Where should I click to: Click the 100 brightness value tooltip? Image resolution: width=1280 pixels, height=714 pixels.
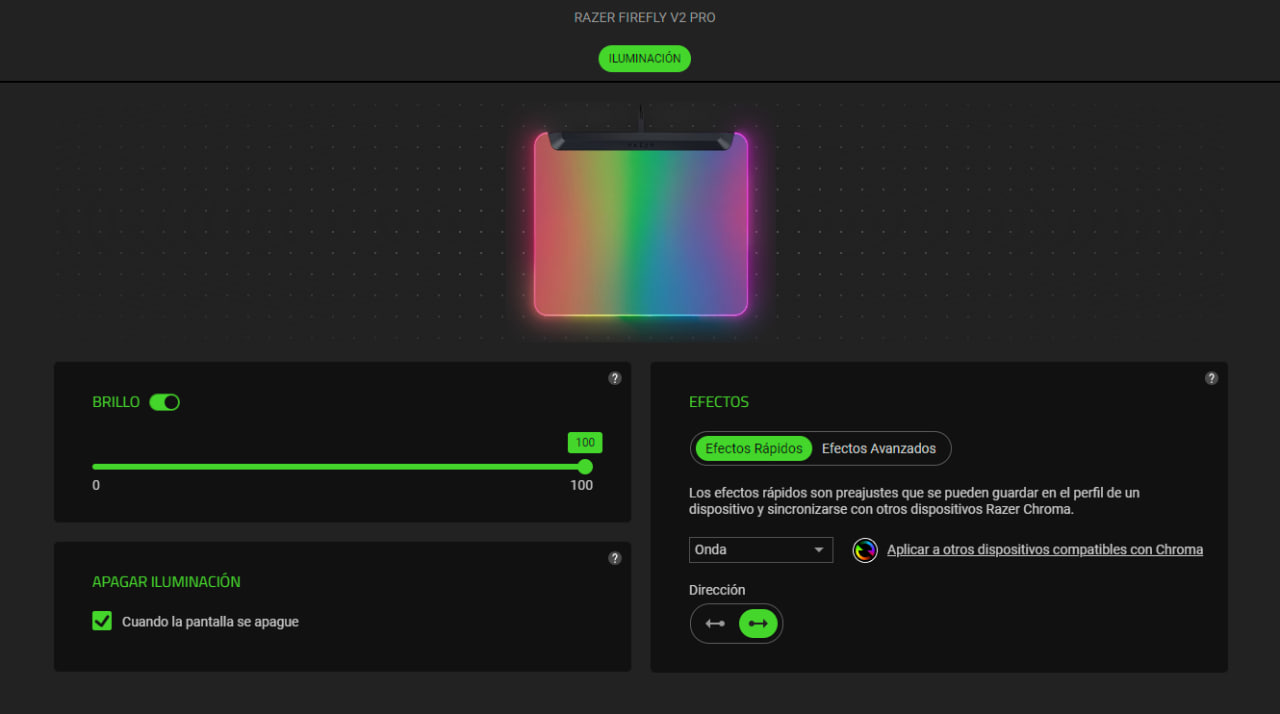[585, 442]
